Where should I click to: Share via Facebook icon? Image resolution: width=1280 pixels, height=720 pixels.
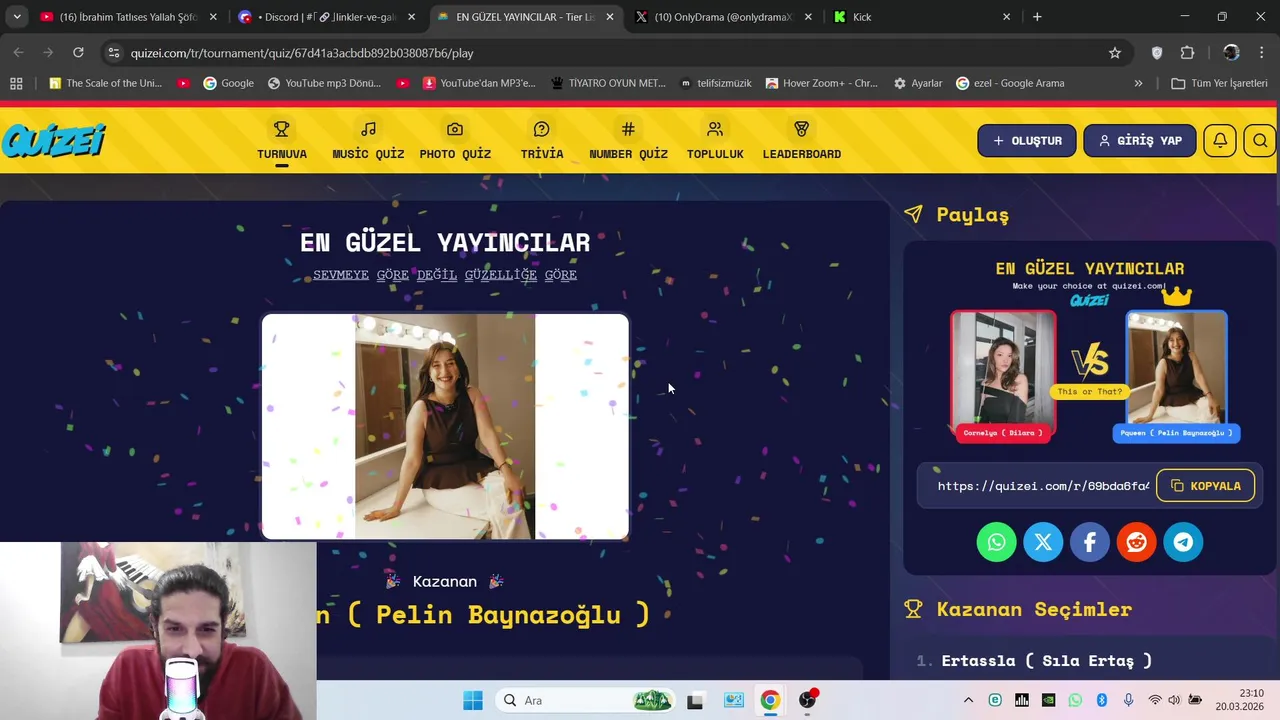click(1090, 542)
